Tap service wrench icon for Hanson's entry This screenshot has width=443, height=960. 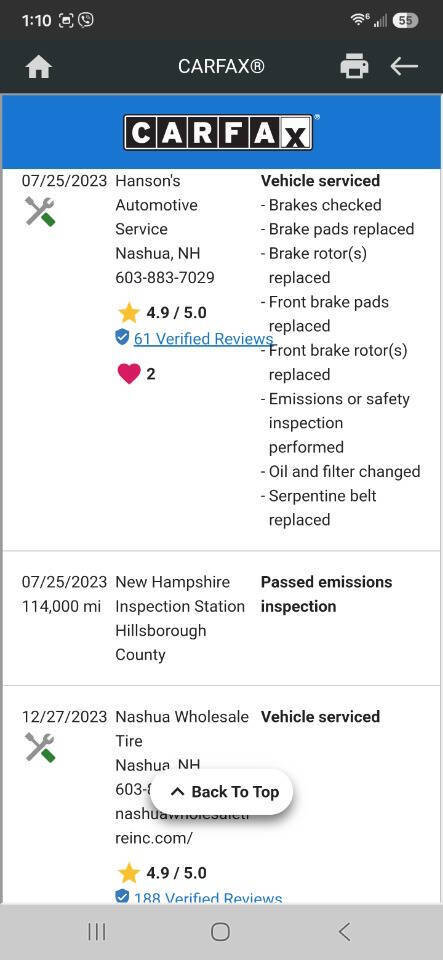point(40,212)
